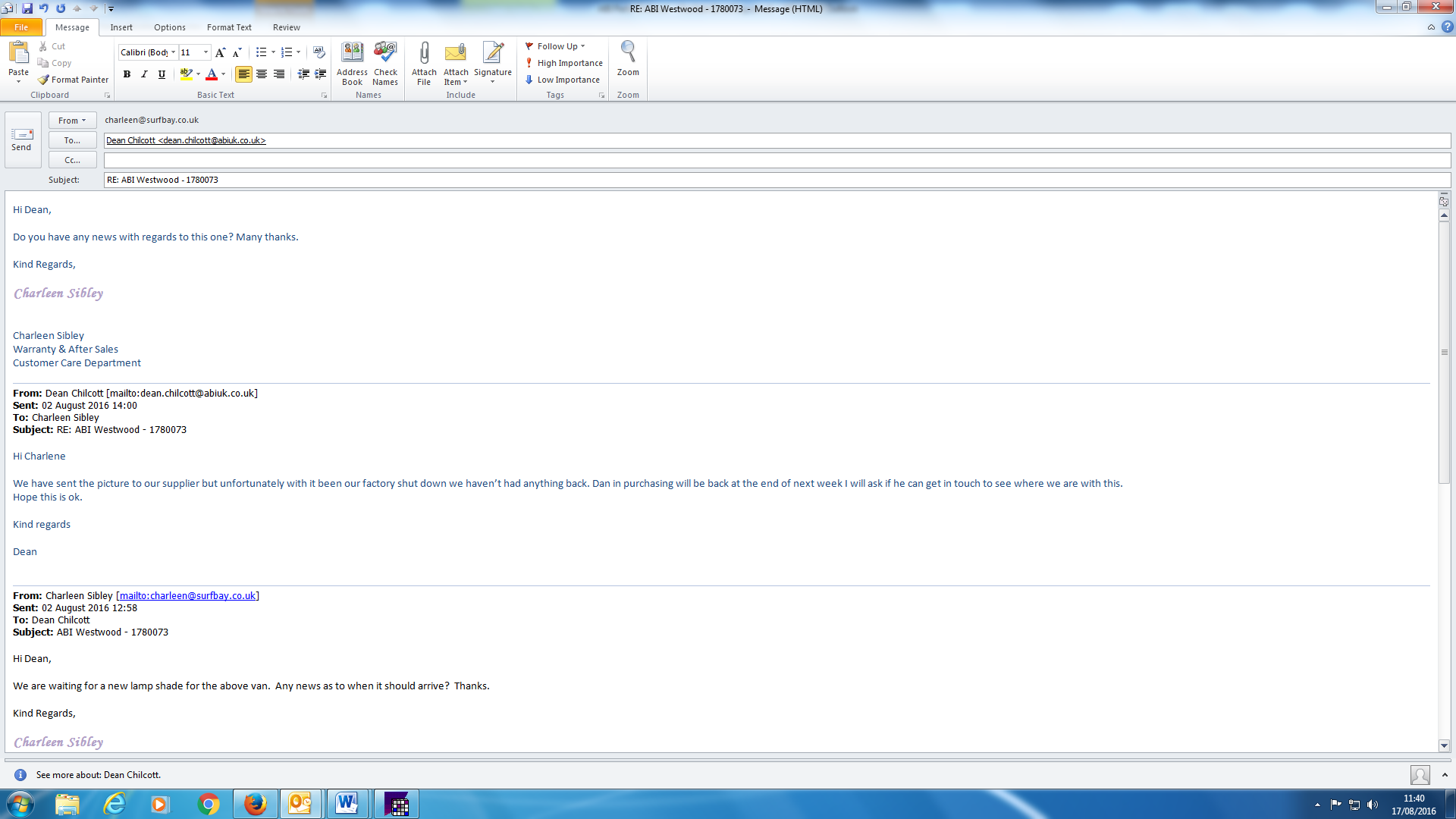The height and width of the screenshot is (819, 1456).
Task: Expand the Follow Up dropdown
Action: 582,46
